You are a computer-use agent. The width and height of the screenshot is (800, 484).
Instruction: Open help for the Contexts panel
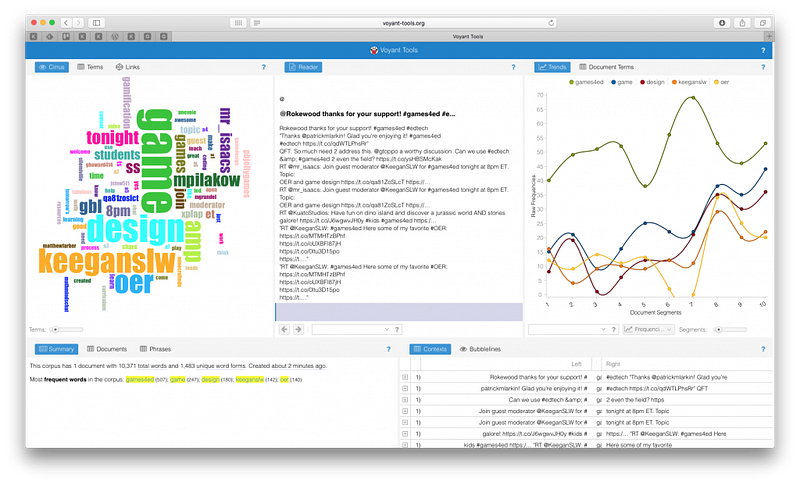coord(763,349)
